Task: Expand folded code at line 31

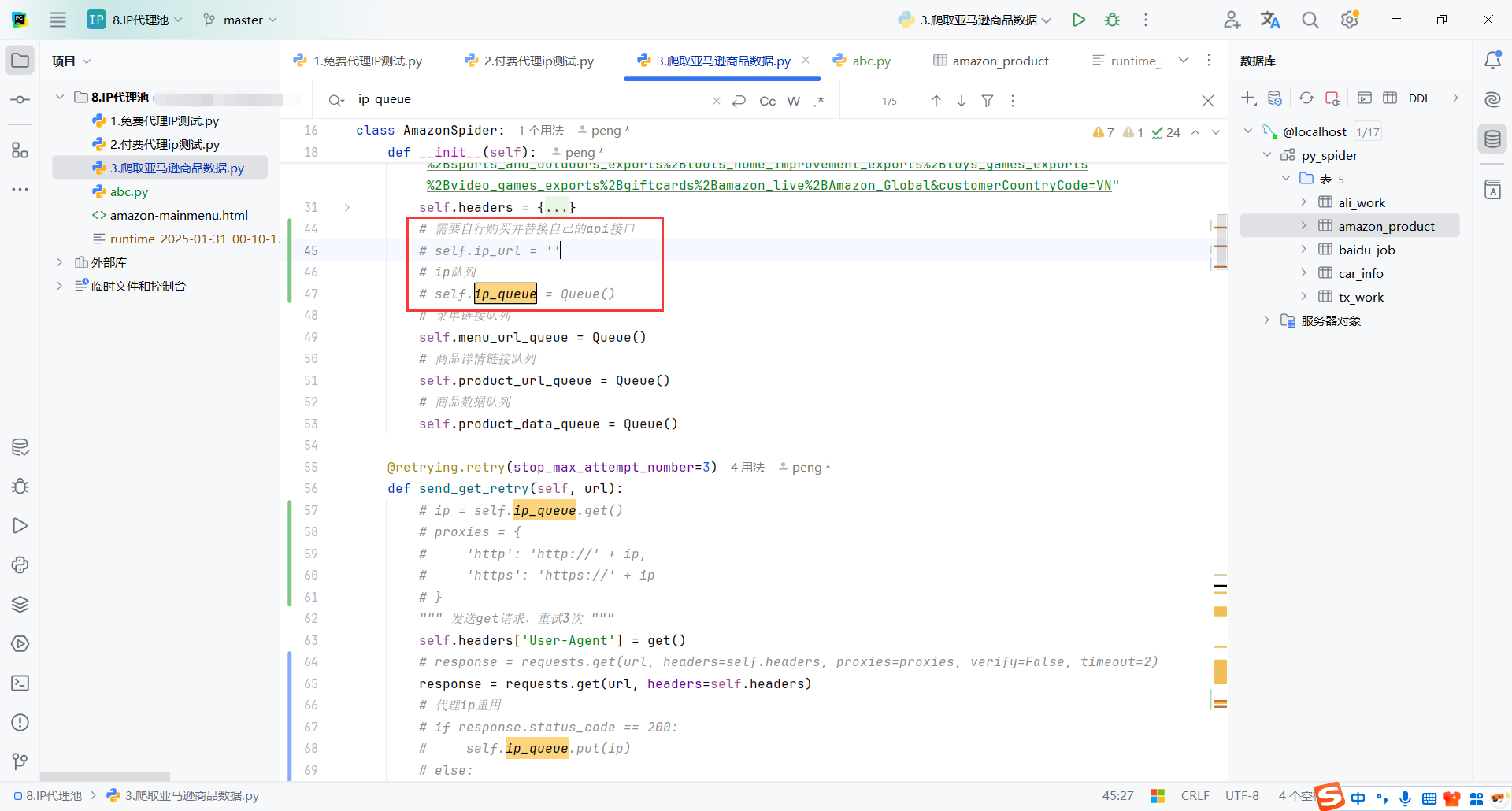Action: point(346,207)
